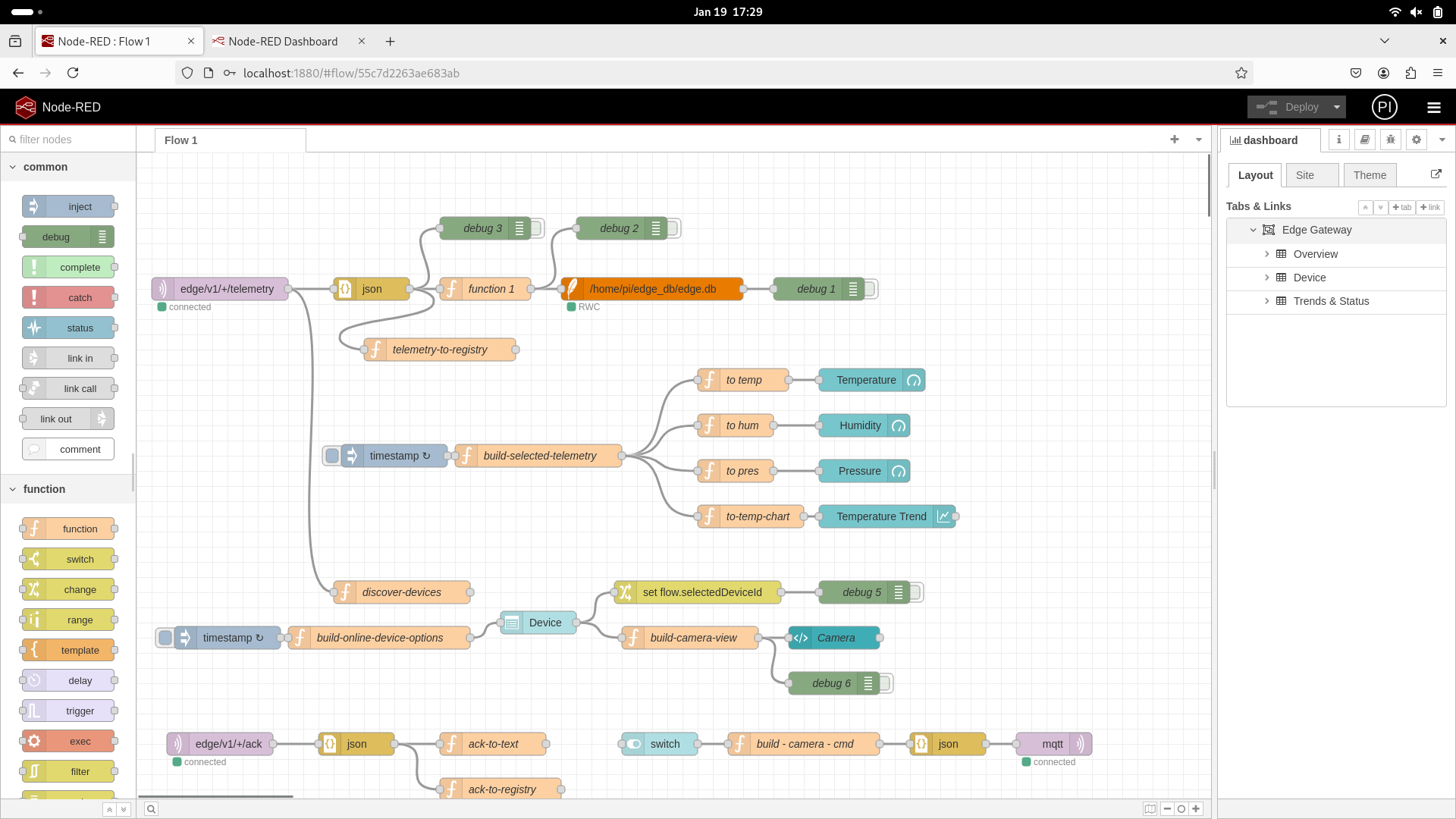Toggle debug 1 node output button
The width and height of the screenshot is (1456, 819).
pos(871,289)
